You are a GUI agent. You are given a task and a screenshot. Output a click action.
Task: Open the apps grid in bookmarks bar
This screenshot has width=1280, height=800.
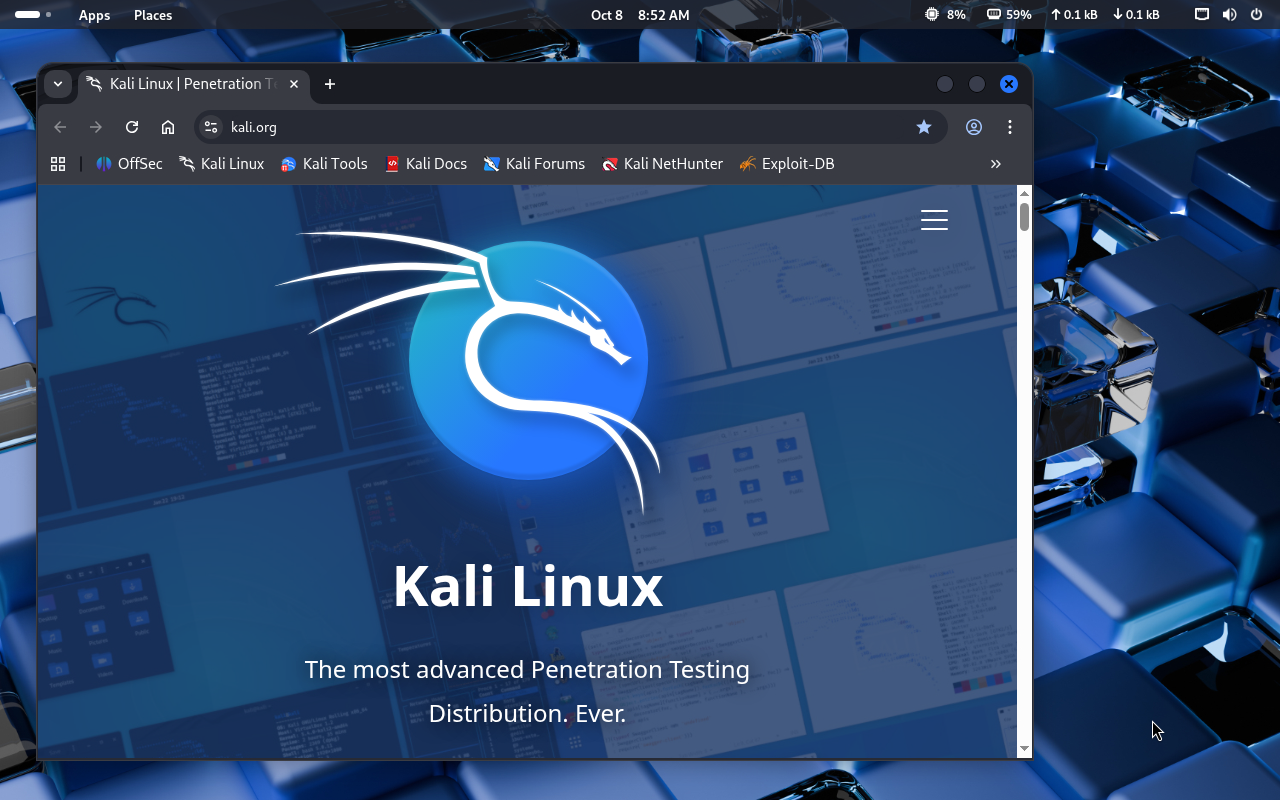[58, 164]
